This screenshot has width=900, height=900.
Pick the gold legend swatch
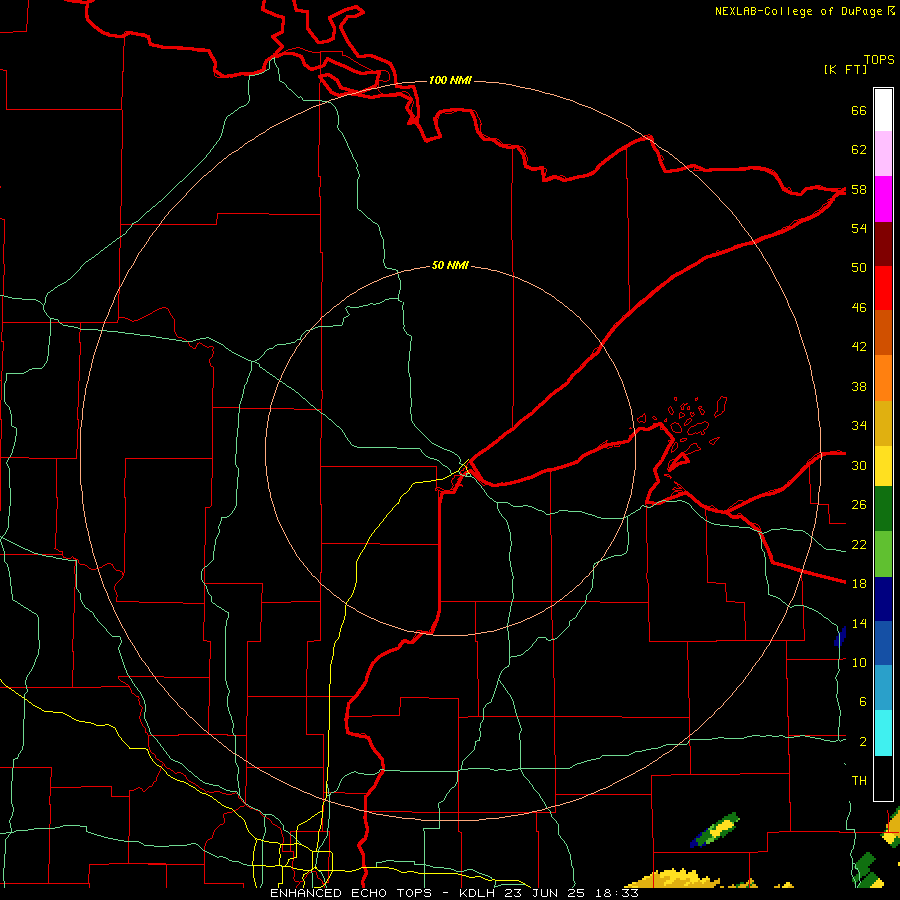click(883, 424)
